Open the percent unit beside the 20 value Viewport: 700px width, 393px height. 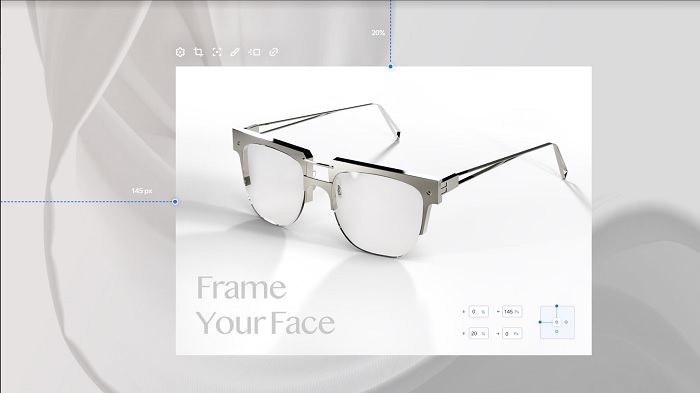483,334
